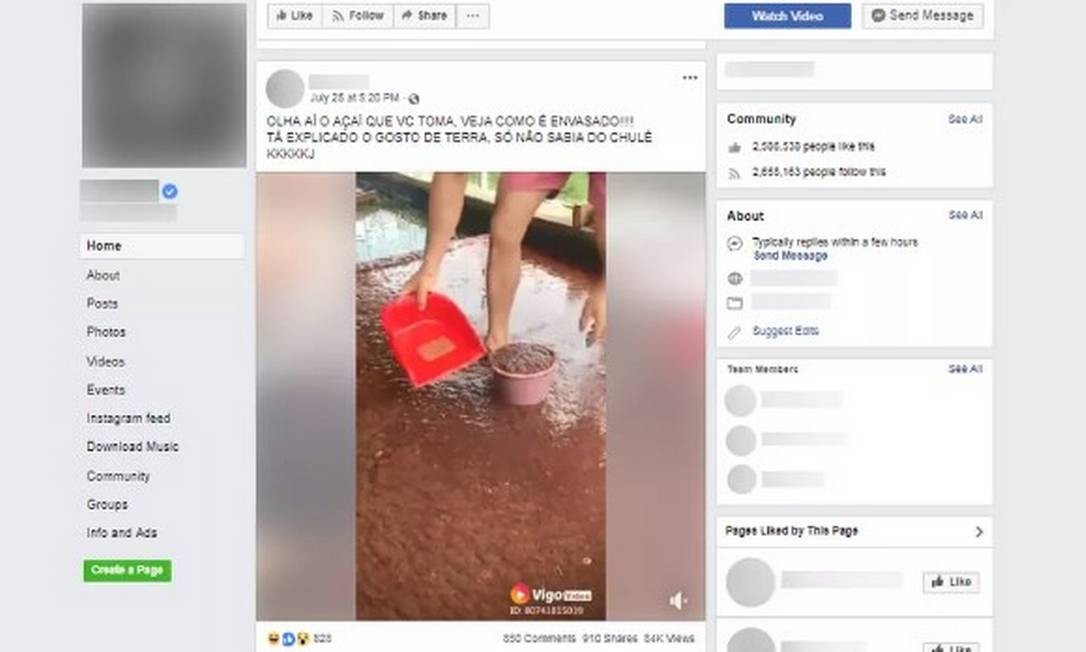Image resolution: width=1086 pixels, height=652 pixels.
Task: Follow the page via Follow button
Action: pyautogui.click(x=358, y=16)
